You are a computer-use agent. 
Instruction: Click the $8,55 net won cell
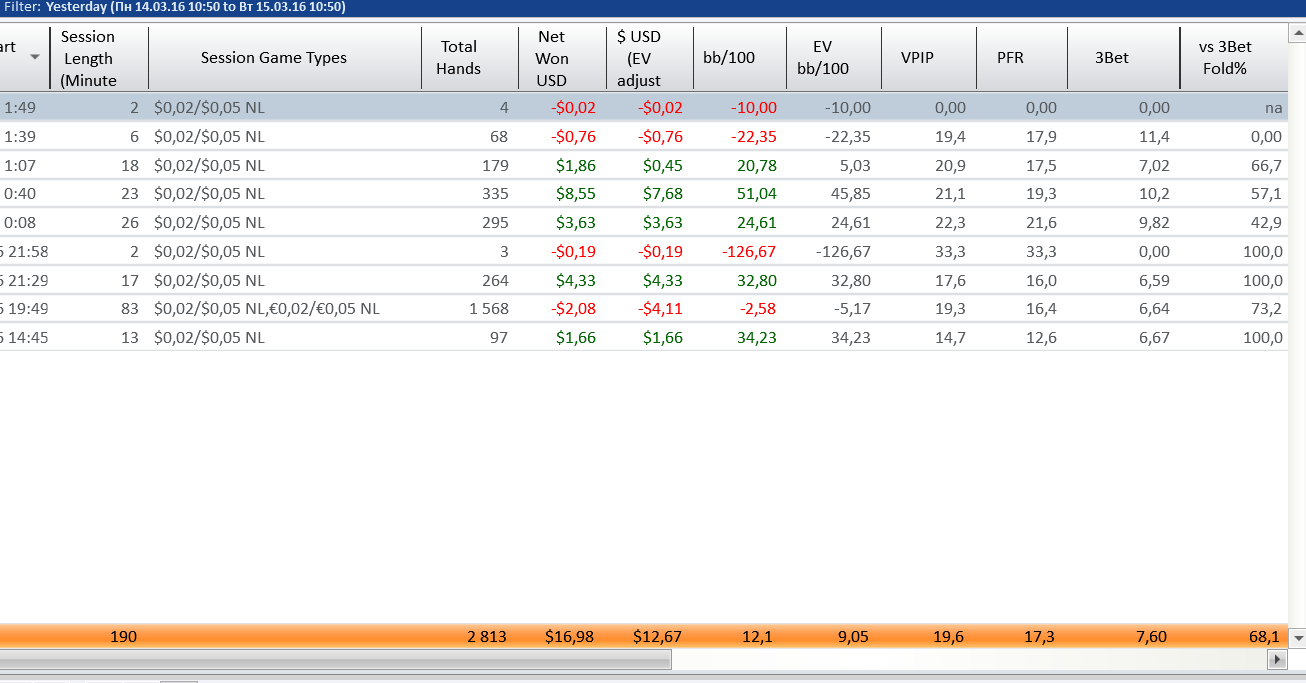click(575, 194)
